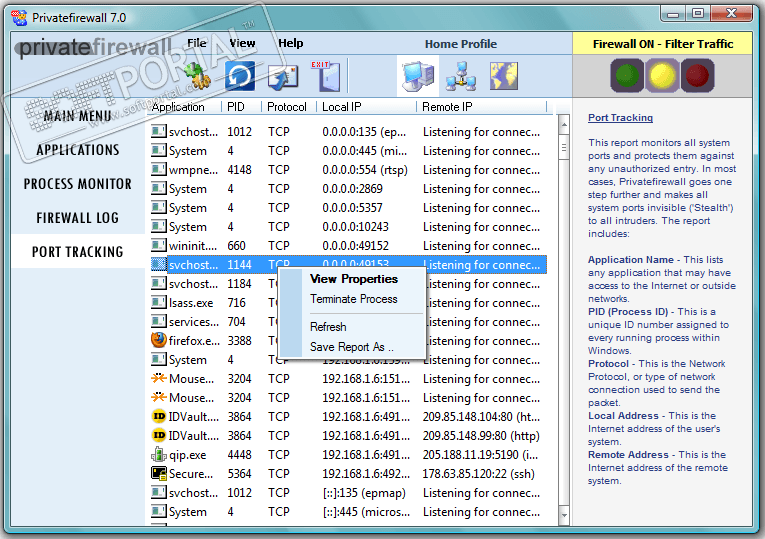Click the lsass.exe process icon
Screen dimensions: 765x539
click(159, 302)
